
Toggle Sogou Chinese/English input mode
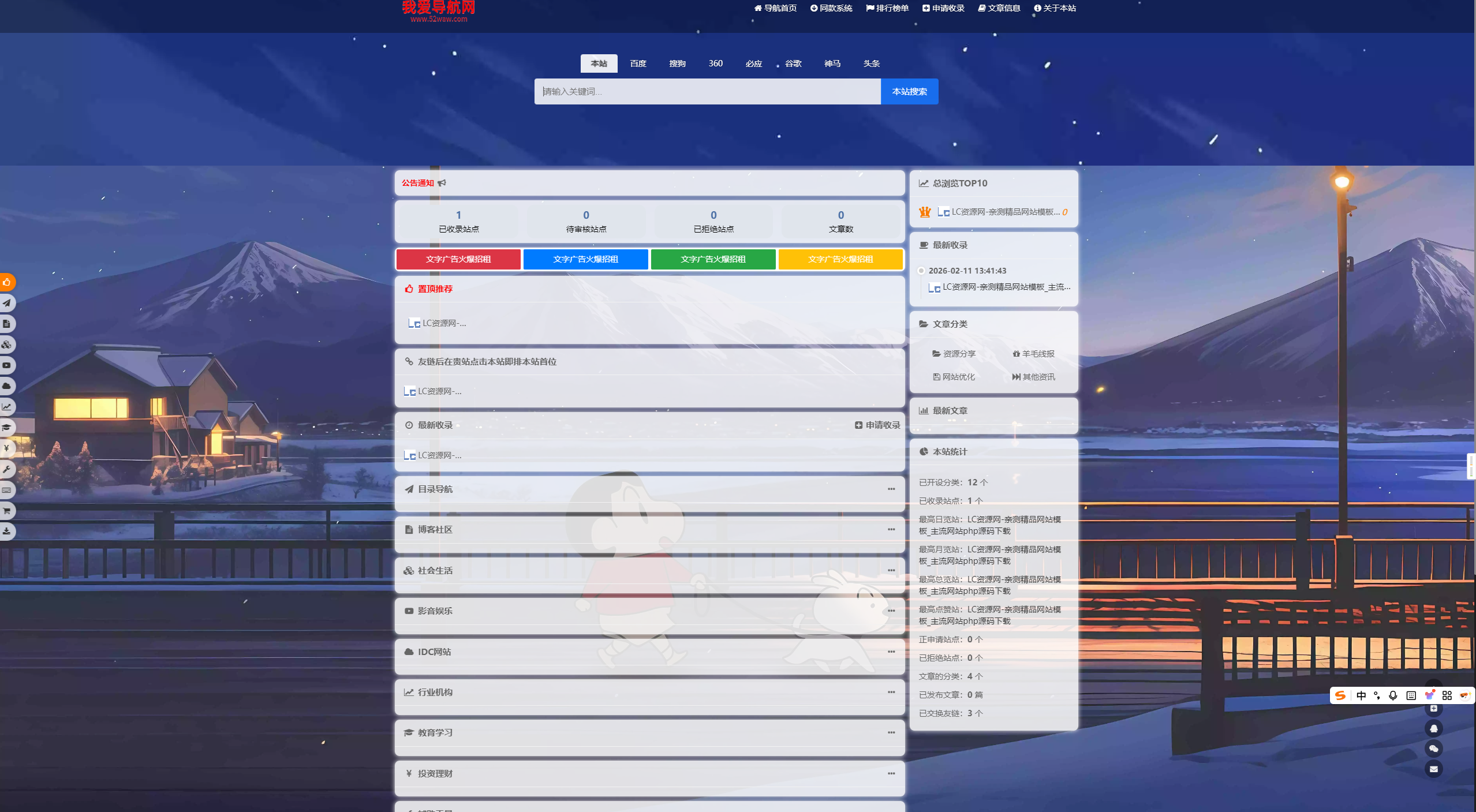tap(1361, 695)
